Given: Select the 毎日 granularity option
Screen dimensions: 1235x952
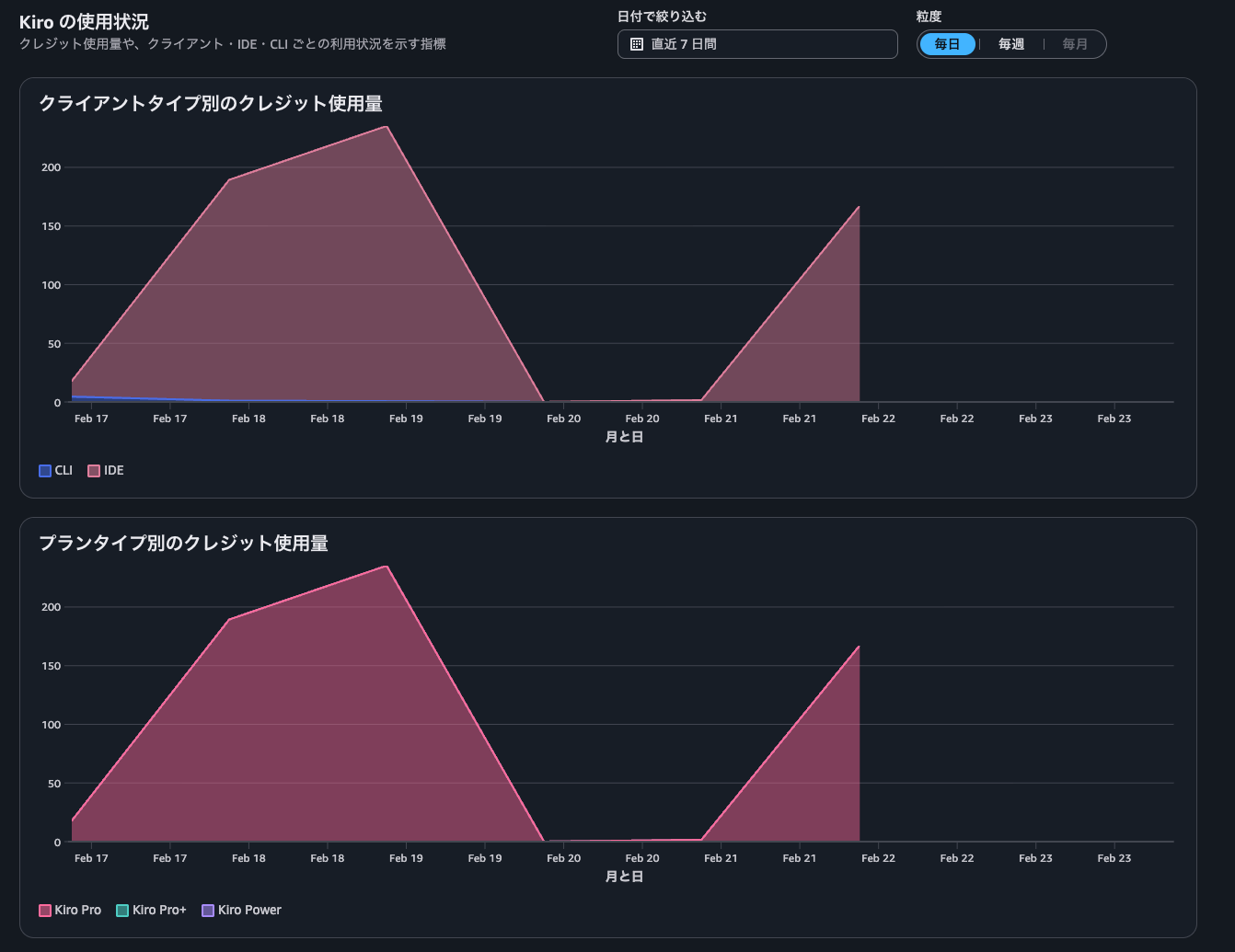Looking at the screenshot, I should click(947, 44).
